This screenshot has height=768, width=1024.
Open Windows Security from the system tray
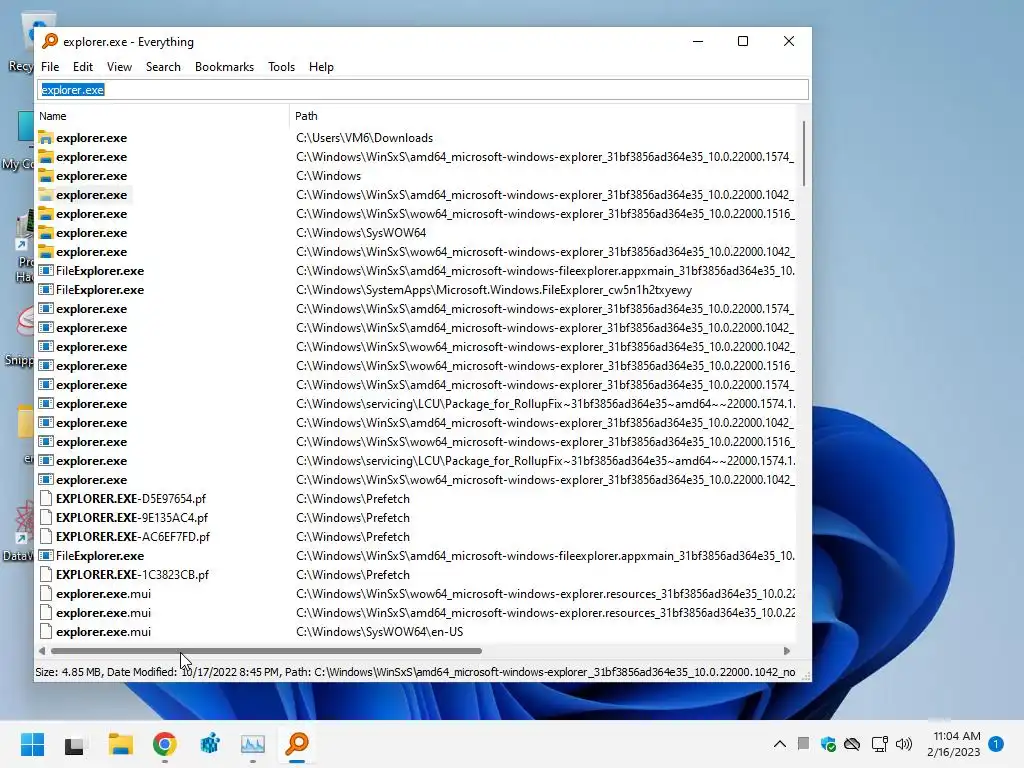click(828, 744)
